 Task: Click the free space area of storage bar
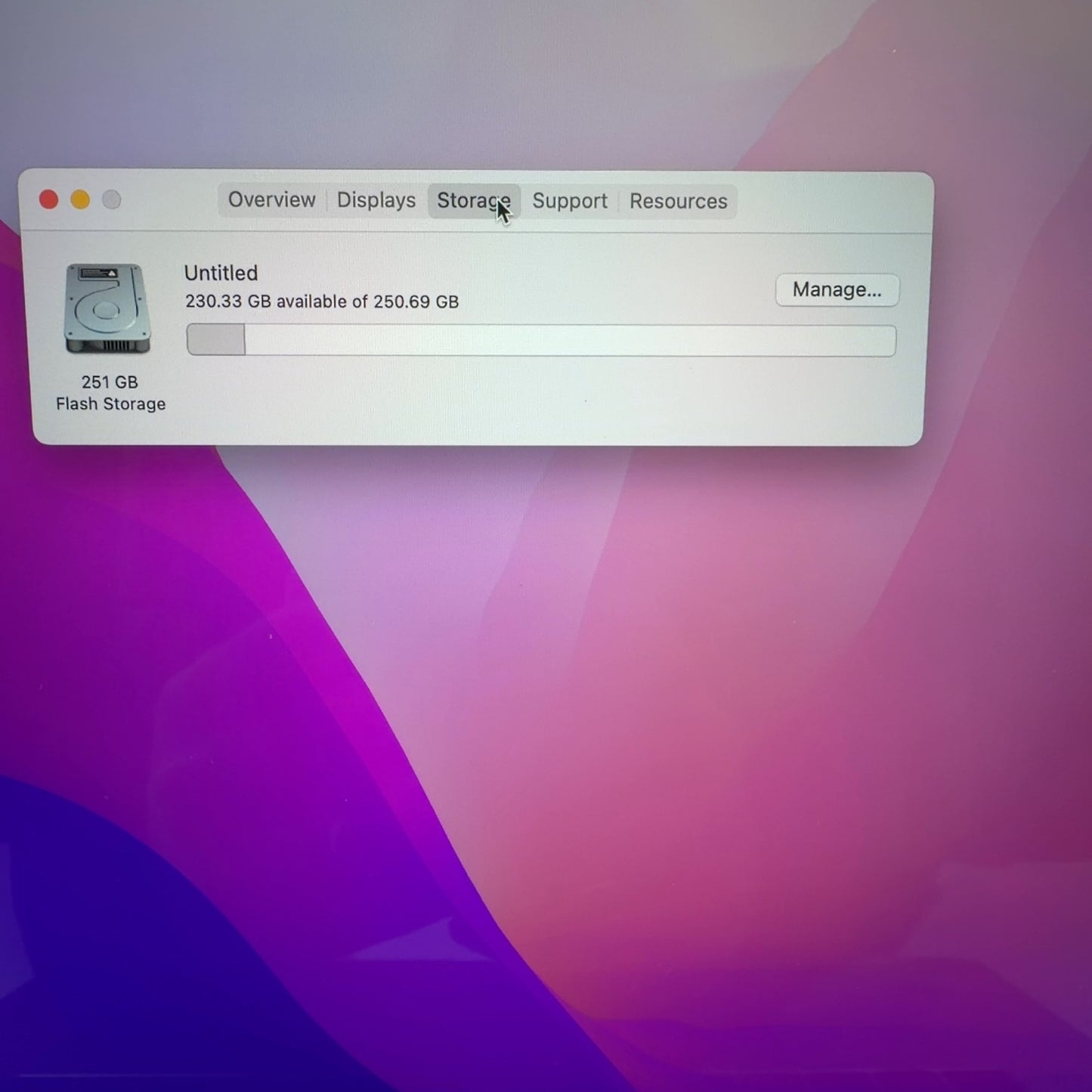(x=567, y=341)
